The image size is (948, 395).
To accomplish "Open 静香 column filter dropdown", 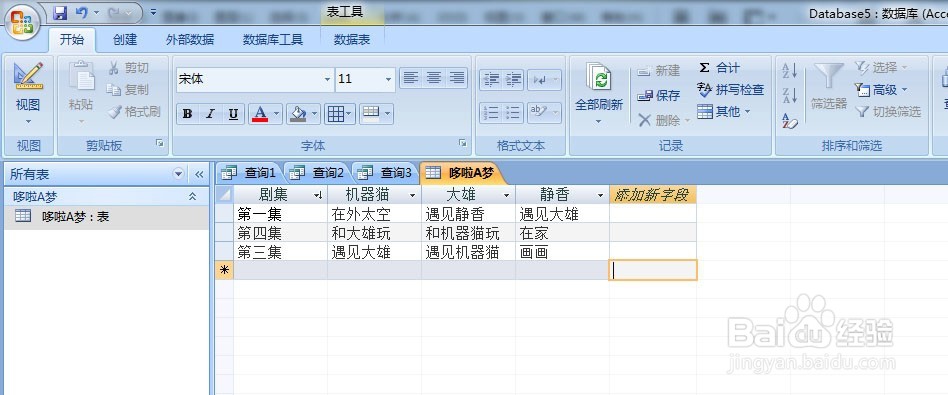I will pyautogui.click(x=600, y=195).
